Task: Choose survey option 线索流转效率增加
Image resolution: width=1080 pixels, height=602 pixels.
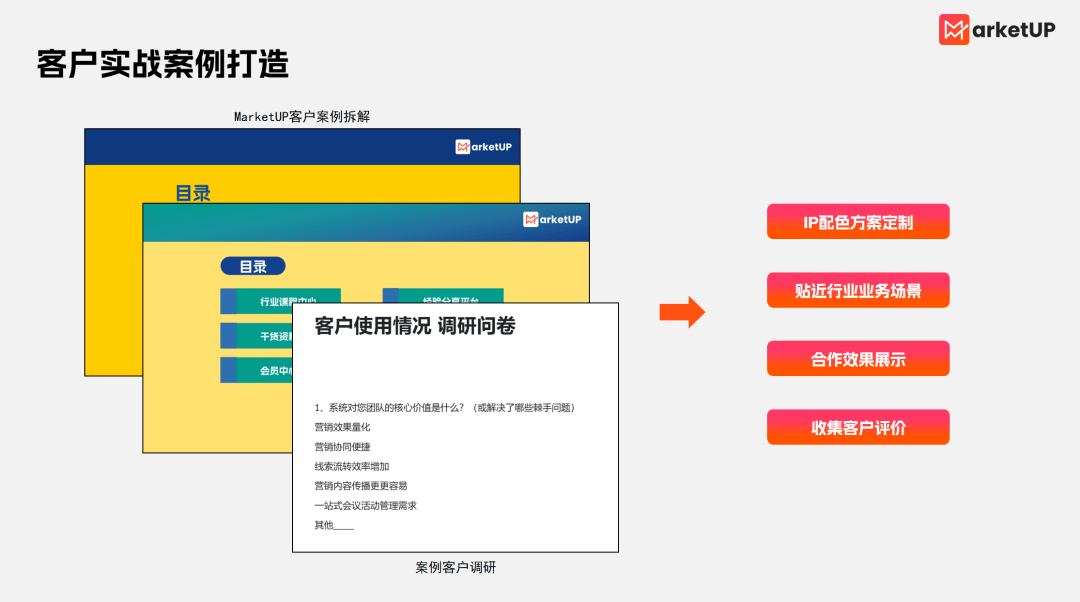Action: pos(351,466)
